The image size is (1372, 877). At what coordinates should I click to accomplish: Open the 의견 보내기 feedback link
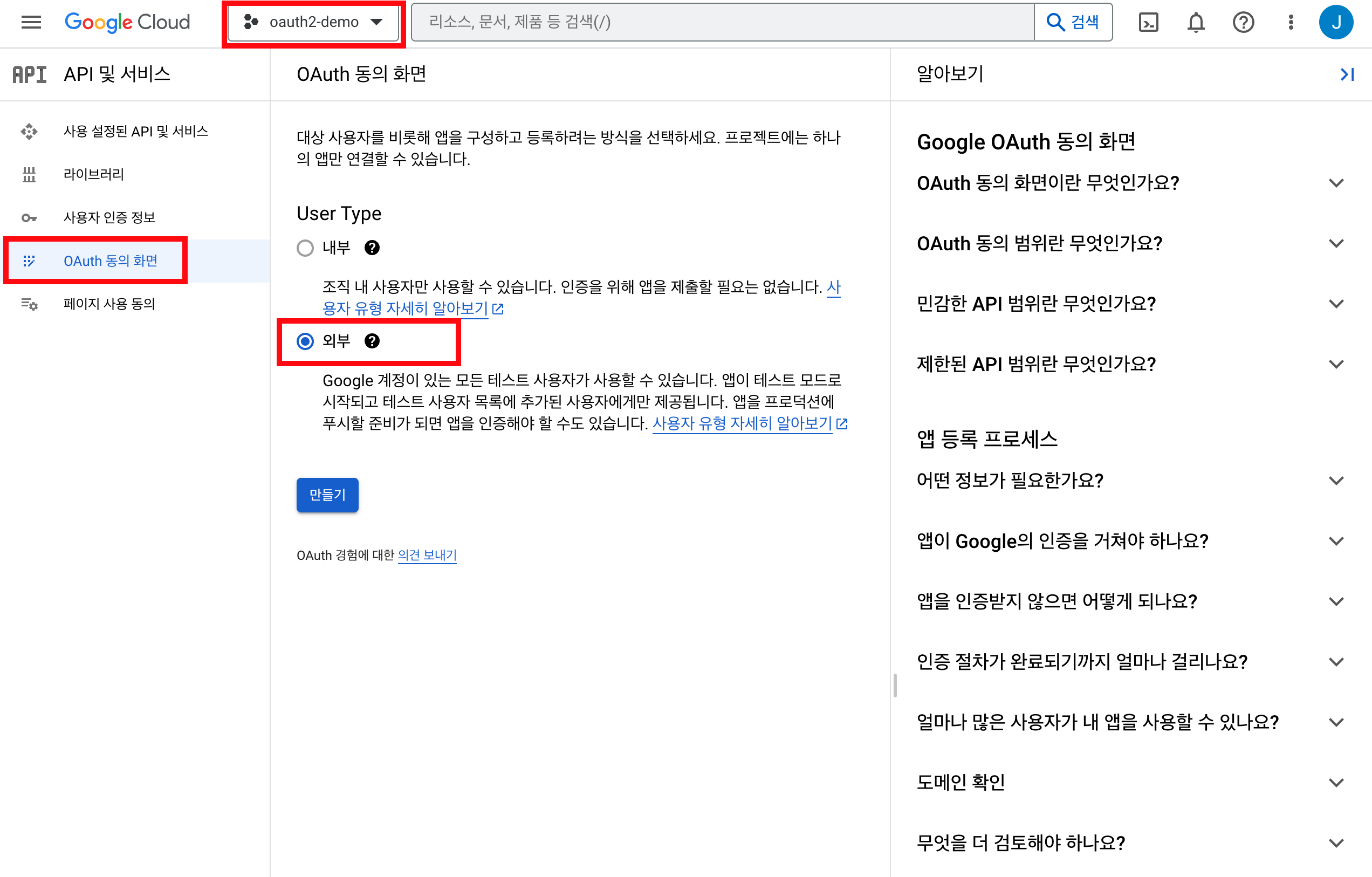(x=427, y=555)
